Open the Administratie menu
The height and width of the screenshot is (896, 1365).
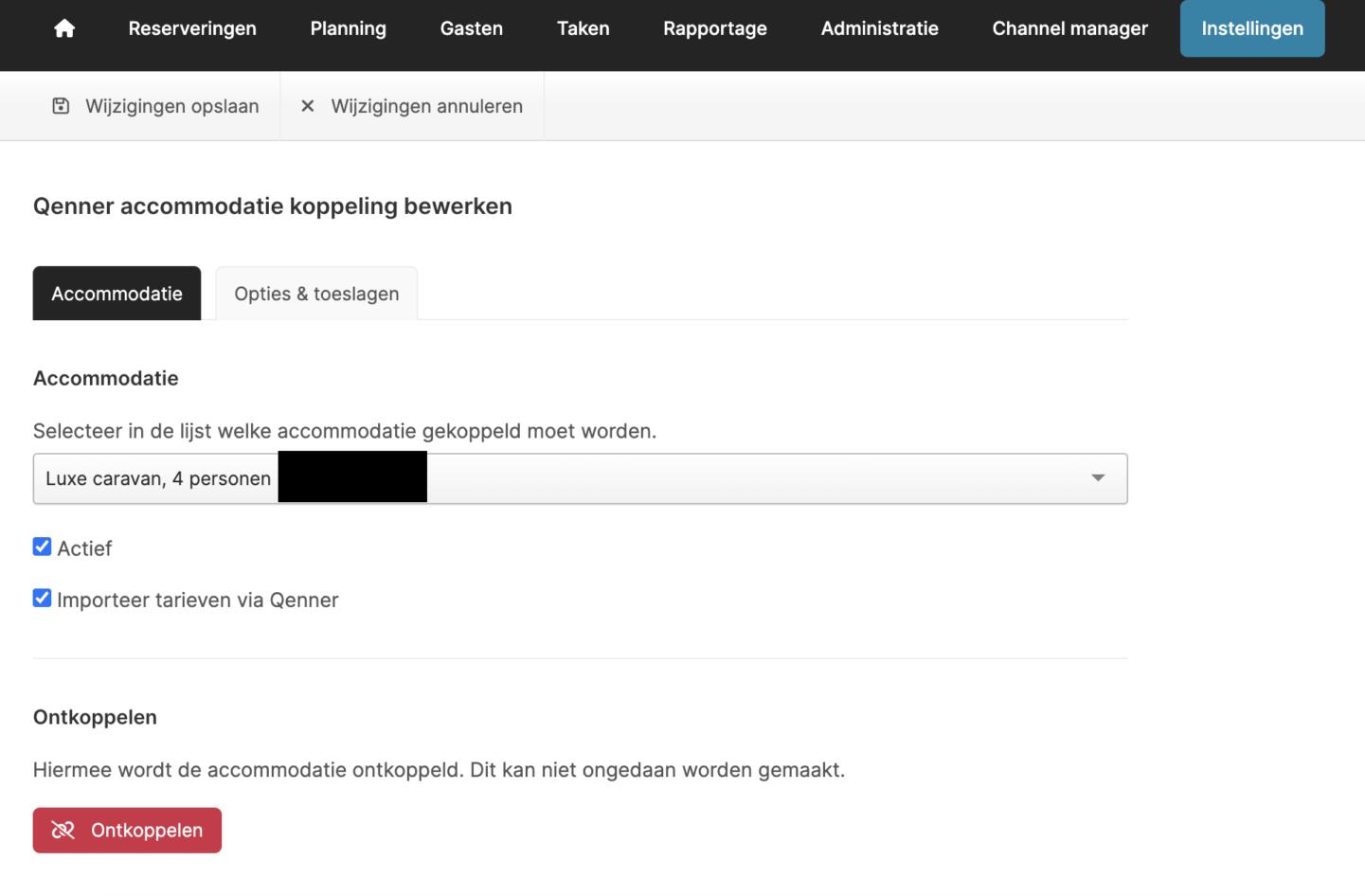tap(879, 28)
